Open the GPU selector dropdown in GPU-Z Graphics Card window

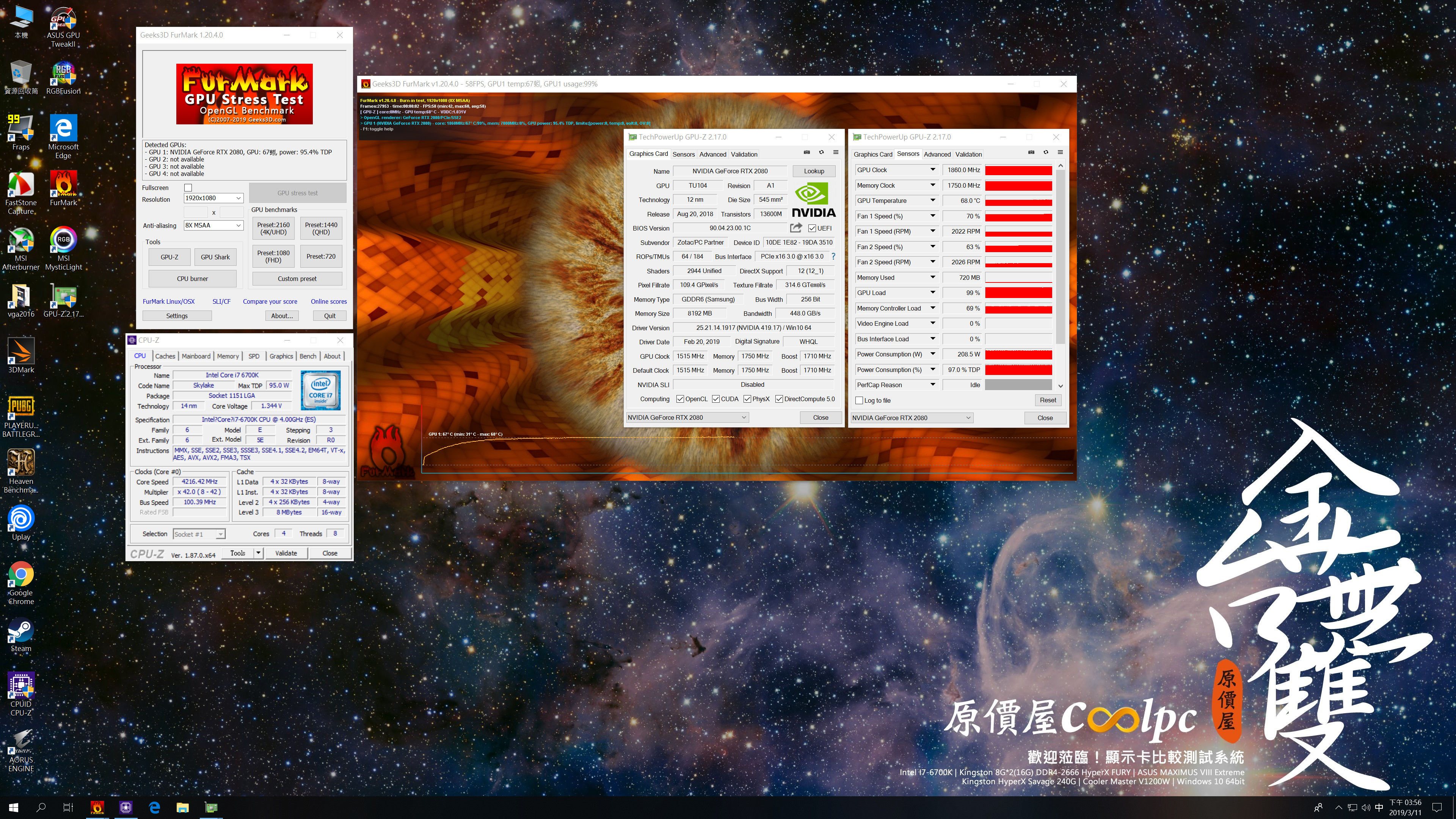(687, 418)
